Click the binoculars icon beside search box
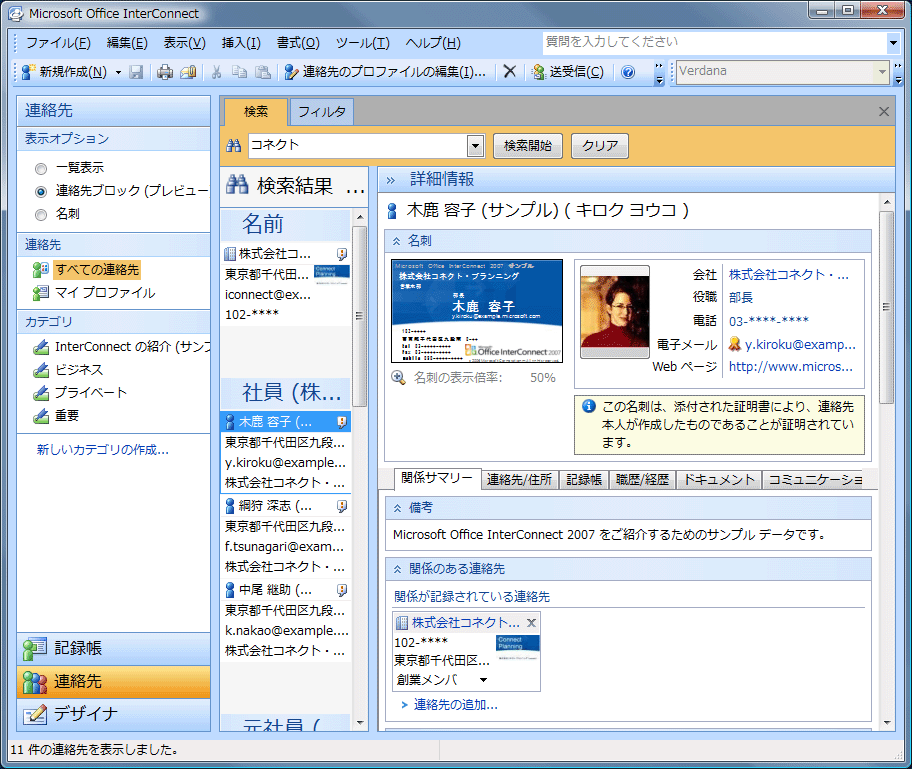The width and height of the screenshot is (912, 769). click(233, 145)
